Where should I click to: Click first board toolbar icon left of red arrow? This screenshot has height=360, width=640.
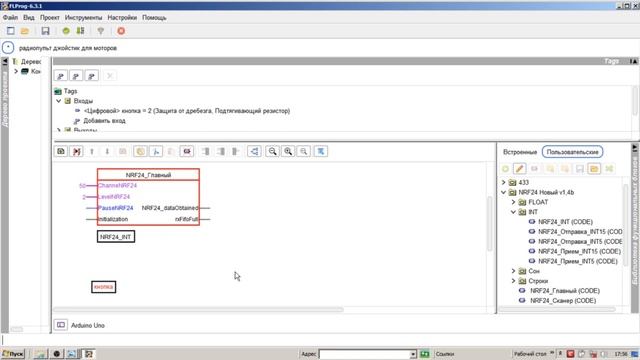(x=61, y=151)
